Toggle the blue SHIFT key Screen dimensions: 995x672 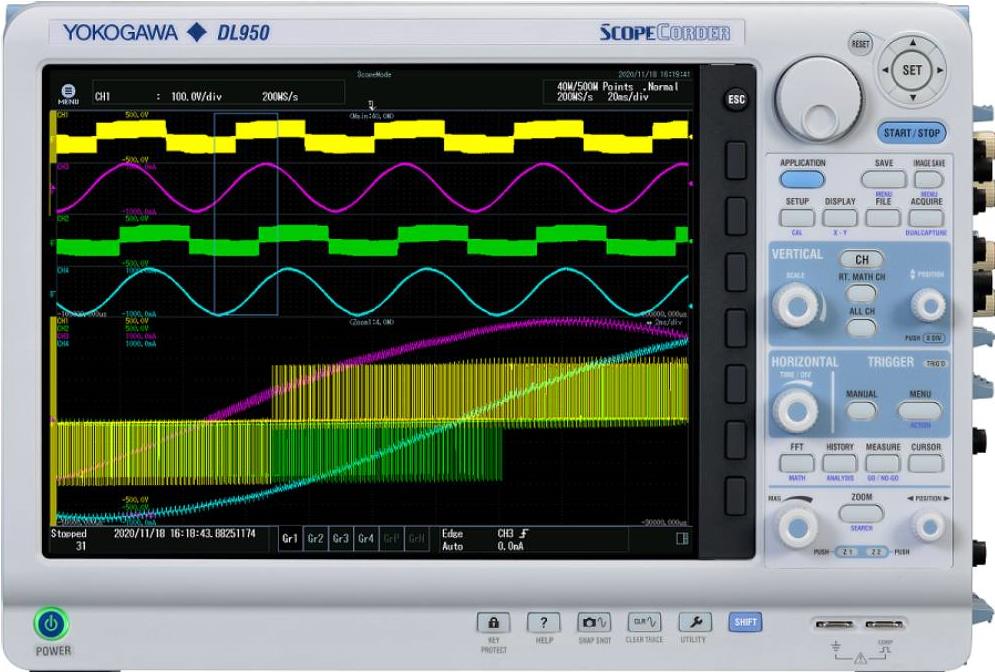(x=745, y=622)
